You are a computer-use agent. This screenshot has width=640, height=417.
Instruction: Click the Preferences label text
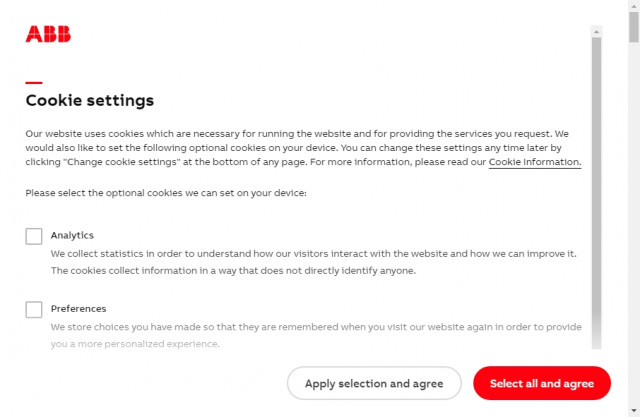point(78,309)
